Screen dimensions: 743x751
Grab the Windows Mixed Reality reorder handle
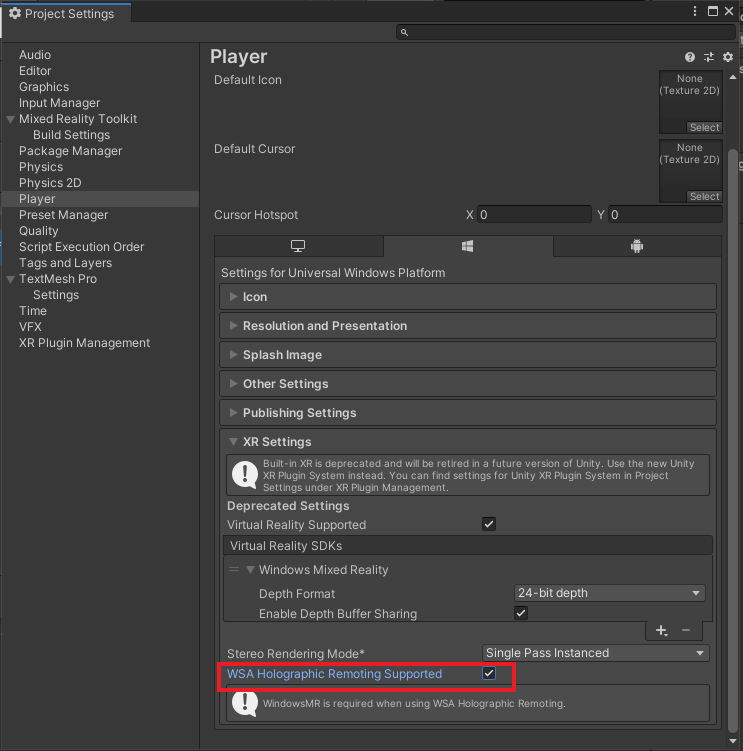pos(234,569)
